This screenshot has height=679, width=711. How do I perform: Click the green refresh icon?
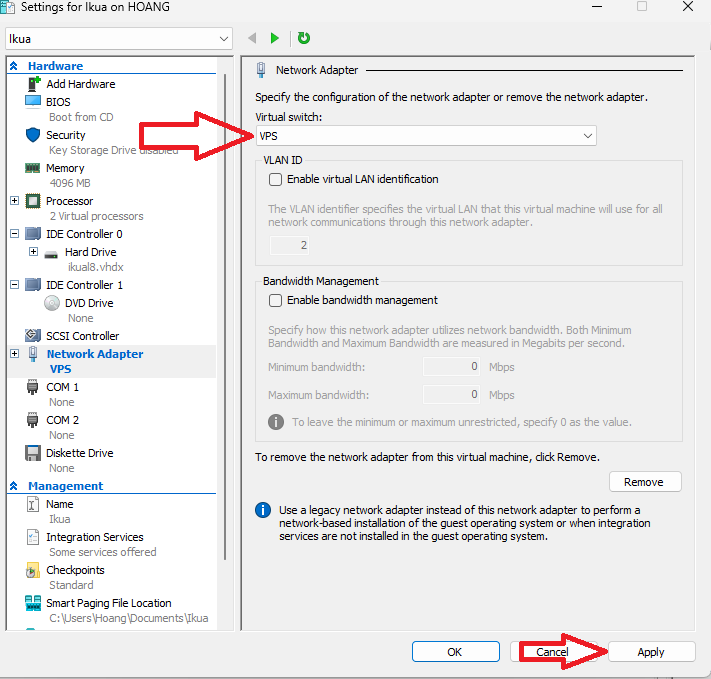304,38
